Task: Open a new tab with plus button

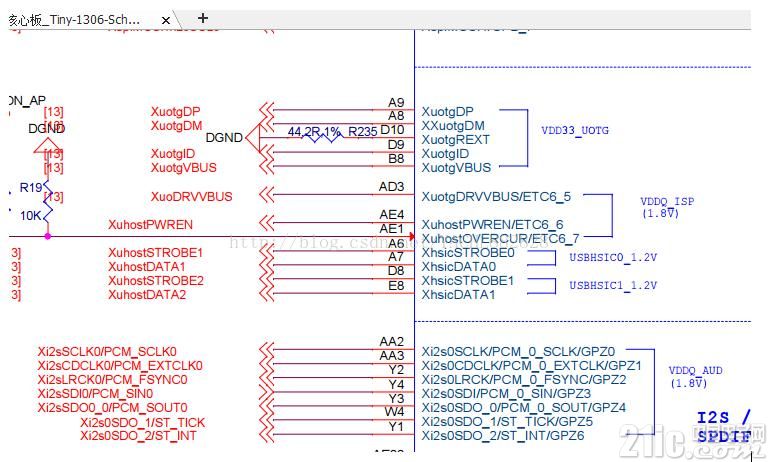Action: [203, 19]
